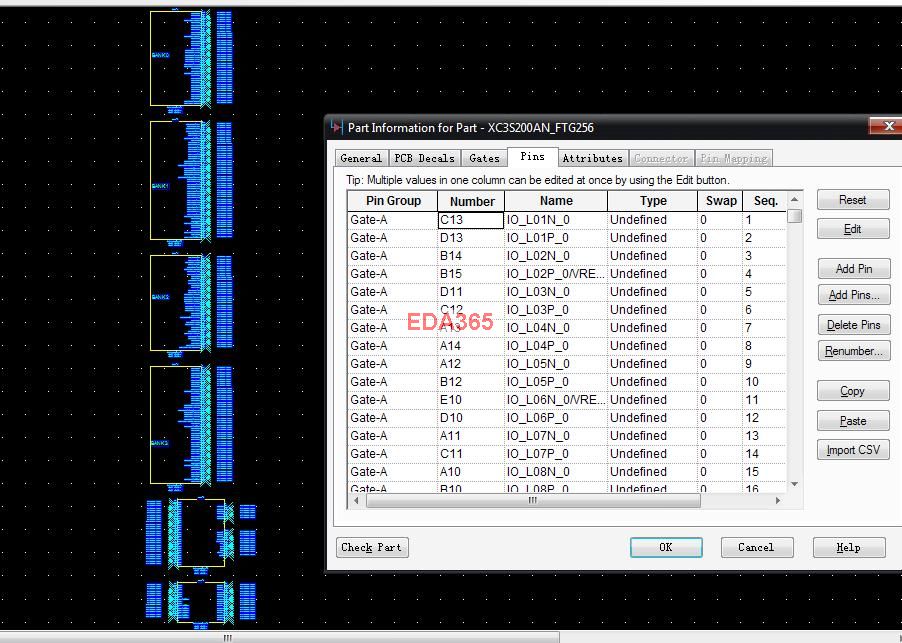Click the Number column header
Screen dimensions: 902x643
(x=472, y=201)
